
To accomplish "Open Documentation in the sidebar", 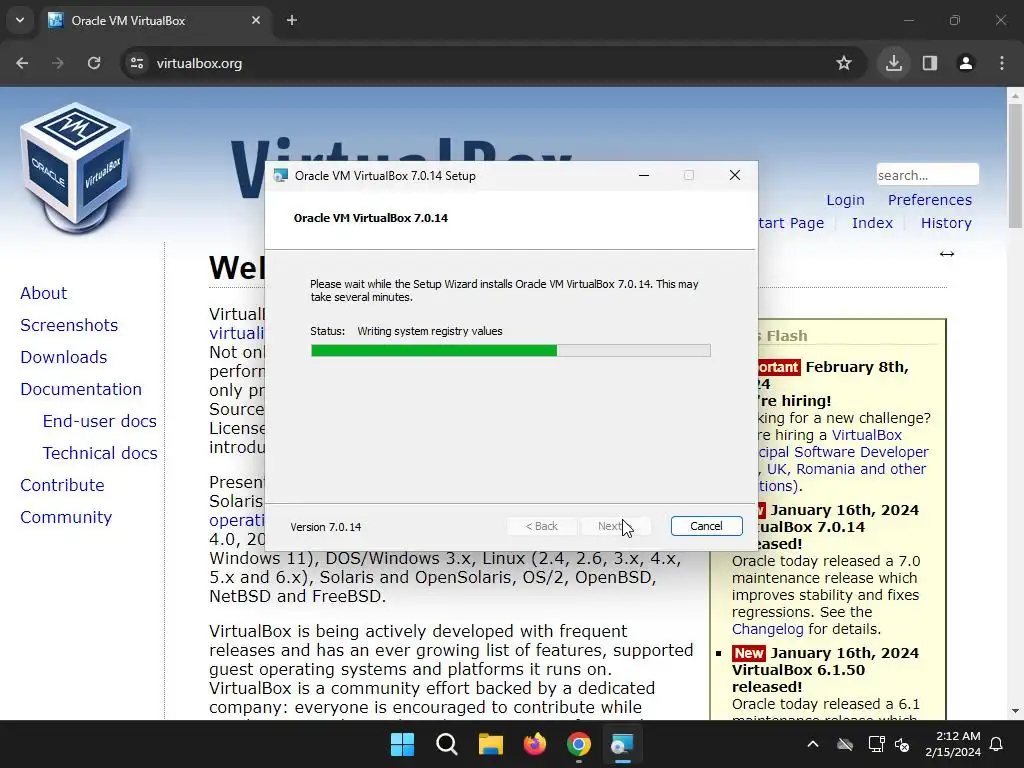I will 81,389.
